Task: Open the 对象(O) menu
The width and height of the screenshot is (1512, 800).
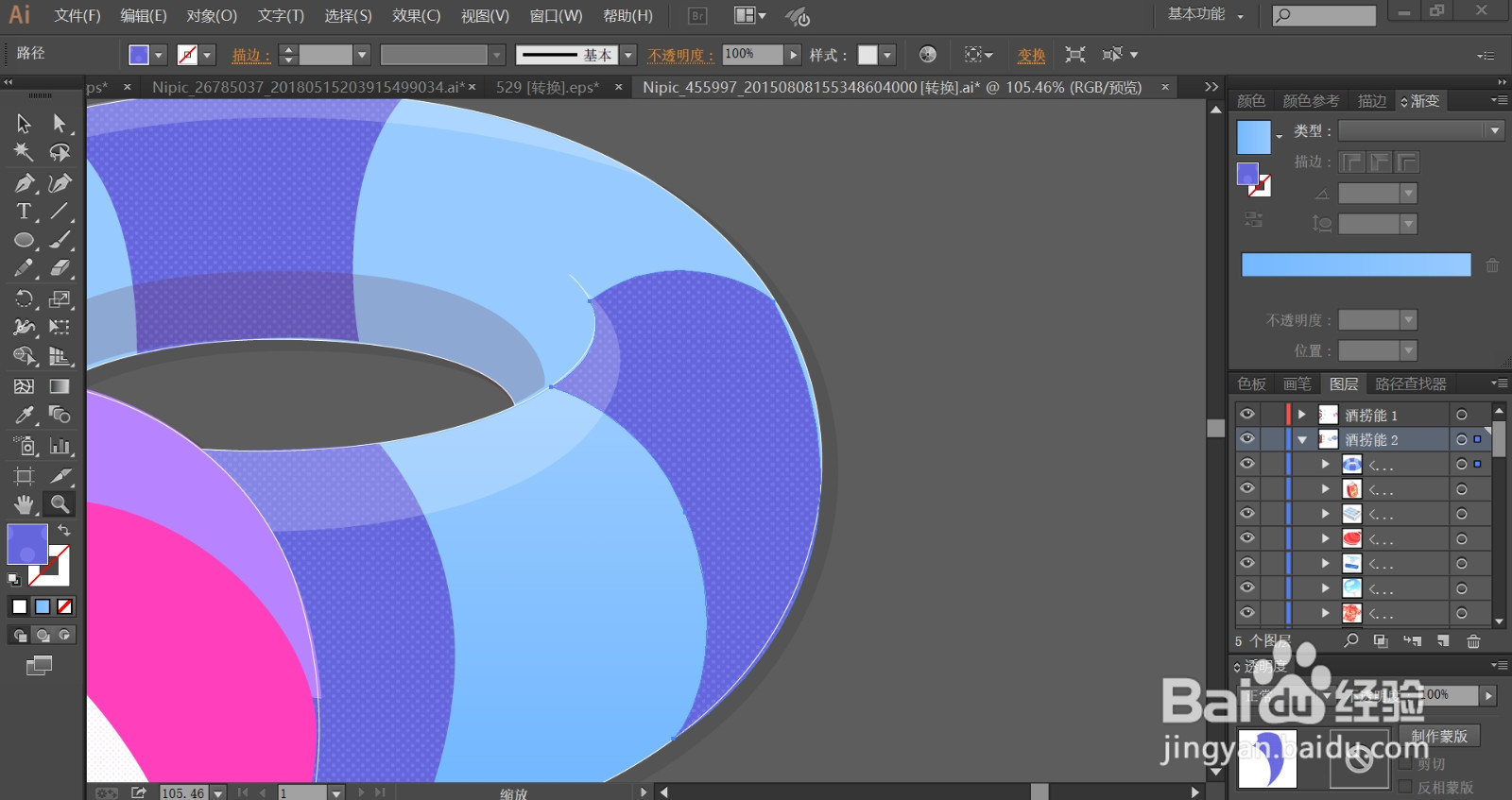Action: [x=212, y=16]
